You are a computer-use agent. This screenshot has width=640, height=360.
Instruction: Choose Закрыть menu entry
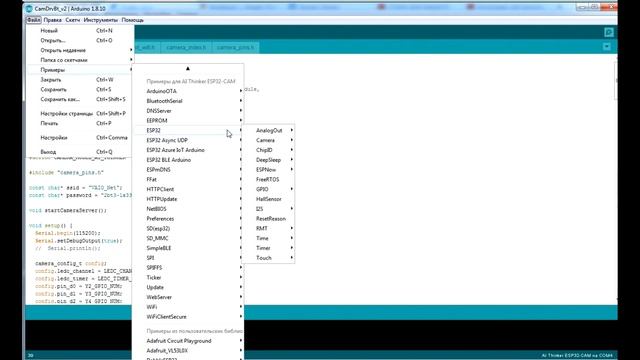[x=80, y=80]
